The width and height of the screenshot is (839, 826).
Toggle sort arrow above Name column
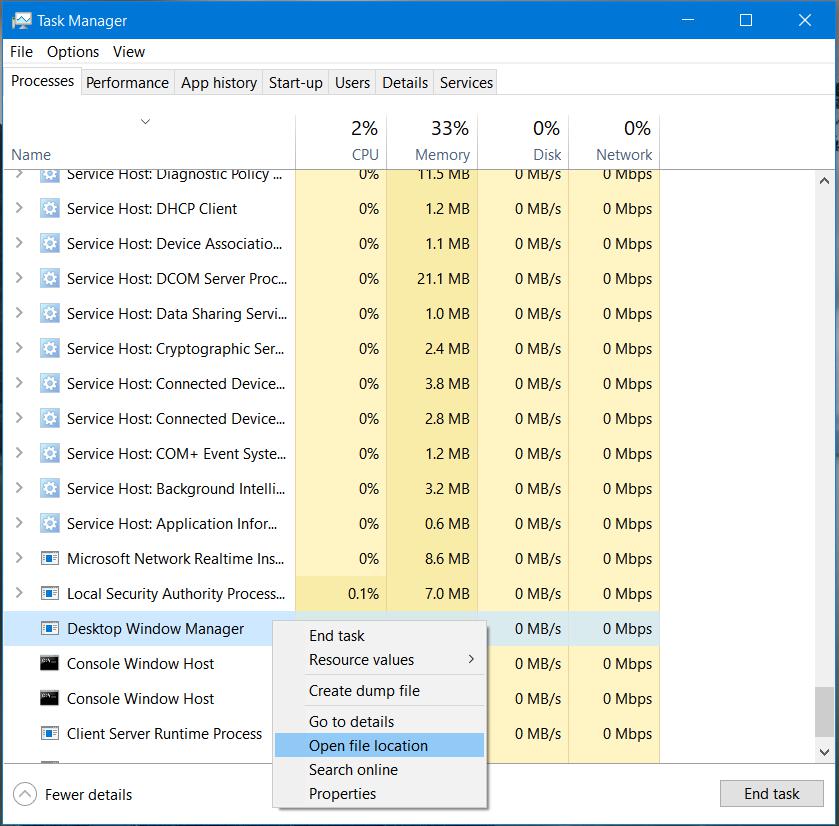[145, 121]
